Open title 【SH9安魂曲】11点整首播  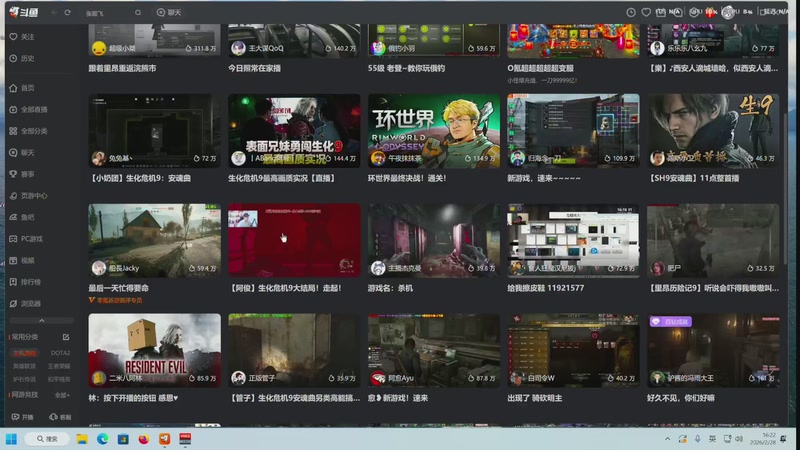[693, 178]
